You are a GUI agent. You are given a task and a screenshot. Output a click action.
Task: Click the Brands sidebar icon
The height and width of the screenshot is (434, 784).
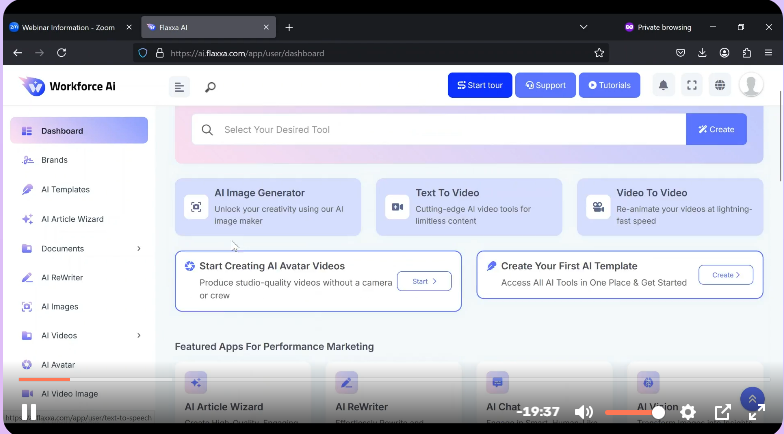[27, 160]
